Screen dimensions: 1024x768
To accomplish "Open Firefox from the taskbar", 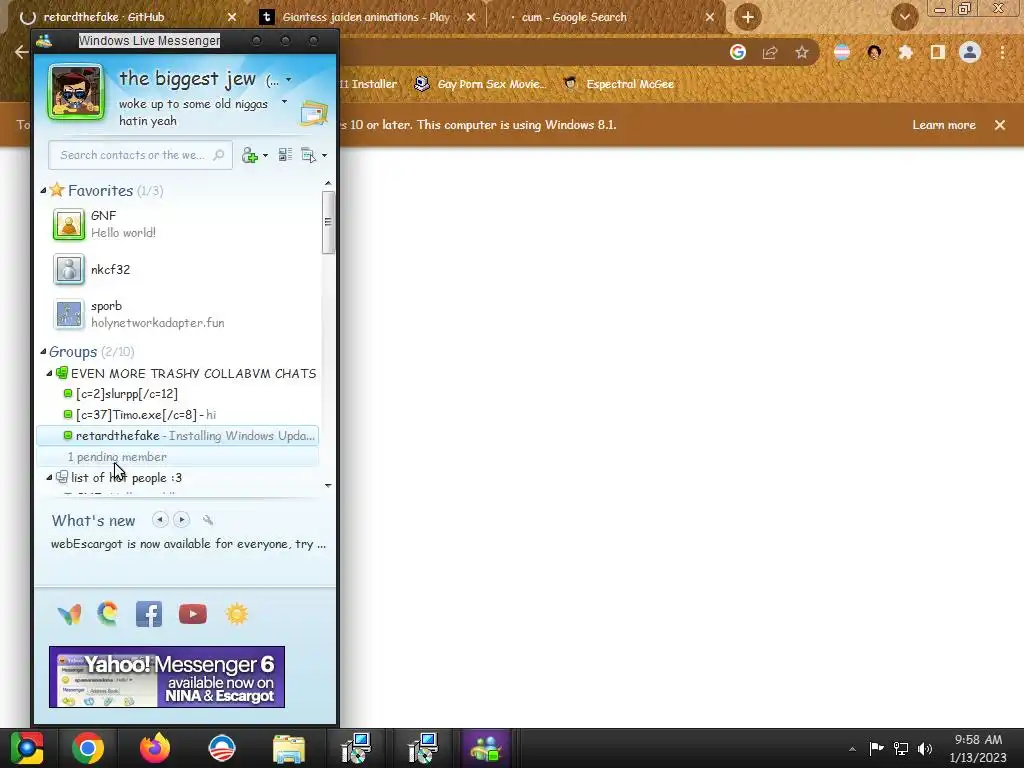I will click(x=155, y=748).
